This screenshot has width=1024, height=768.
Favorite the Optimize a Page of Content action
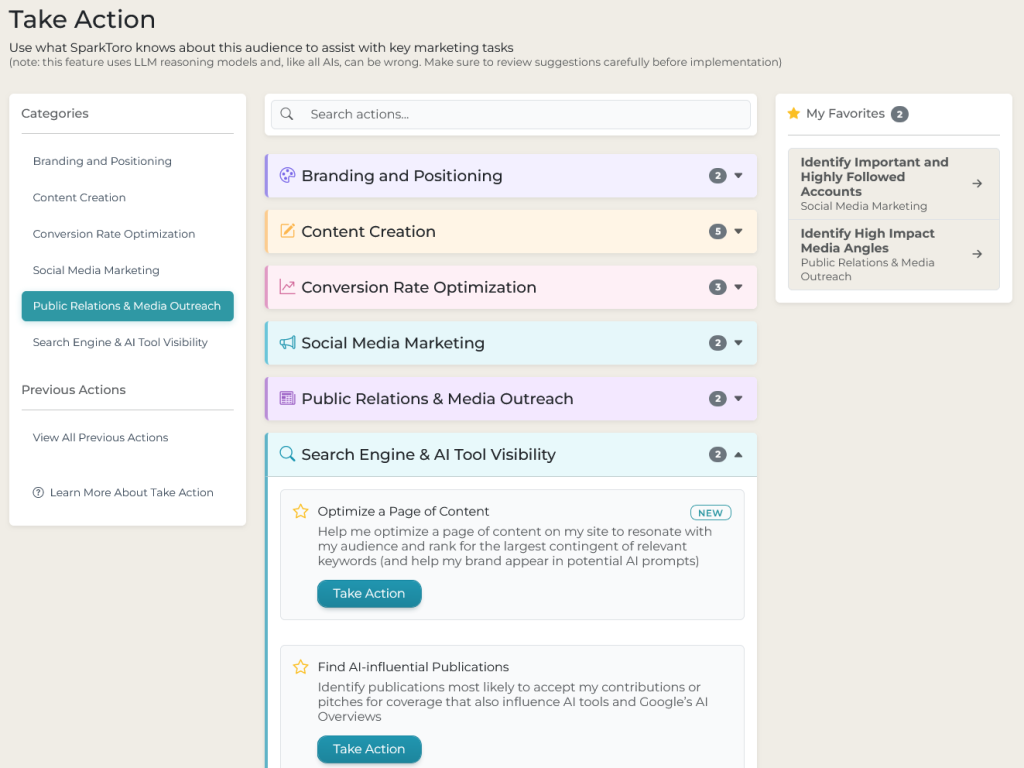click(300, 511)
